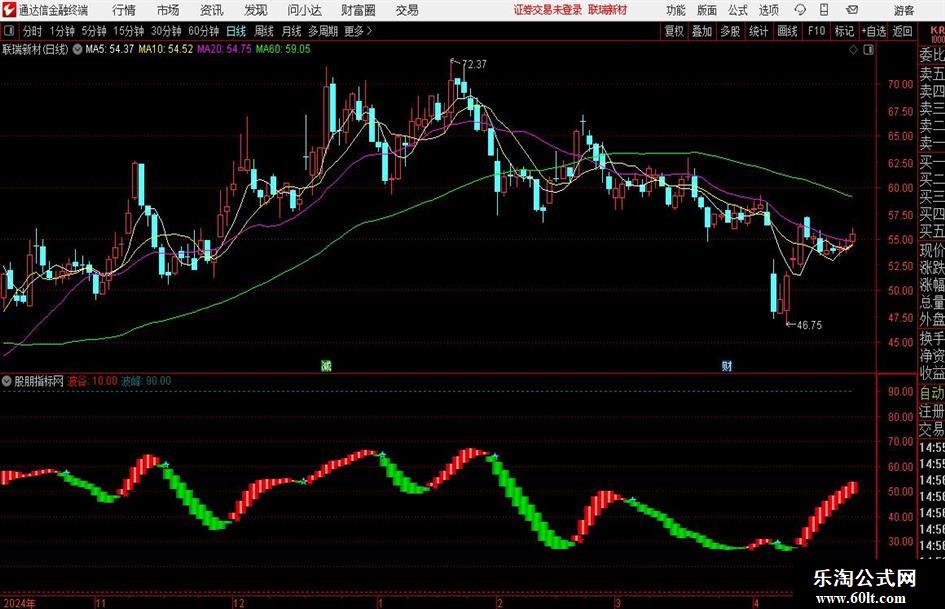Expand the dropdown arrow beside 联瑞新材(日线)
This screenshot has height=609, width=945.
click(x=77, y=49)
